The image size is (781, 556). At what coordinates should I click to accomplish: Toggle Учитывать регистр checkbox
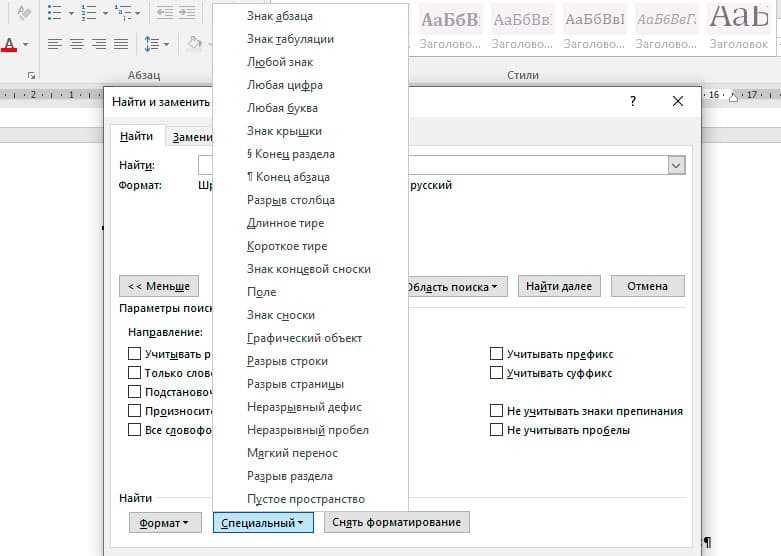click(x=134, y=354)
